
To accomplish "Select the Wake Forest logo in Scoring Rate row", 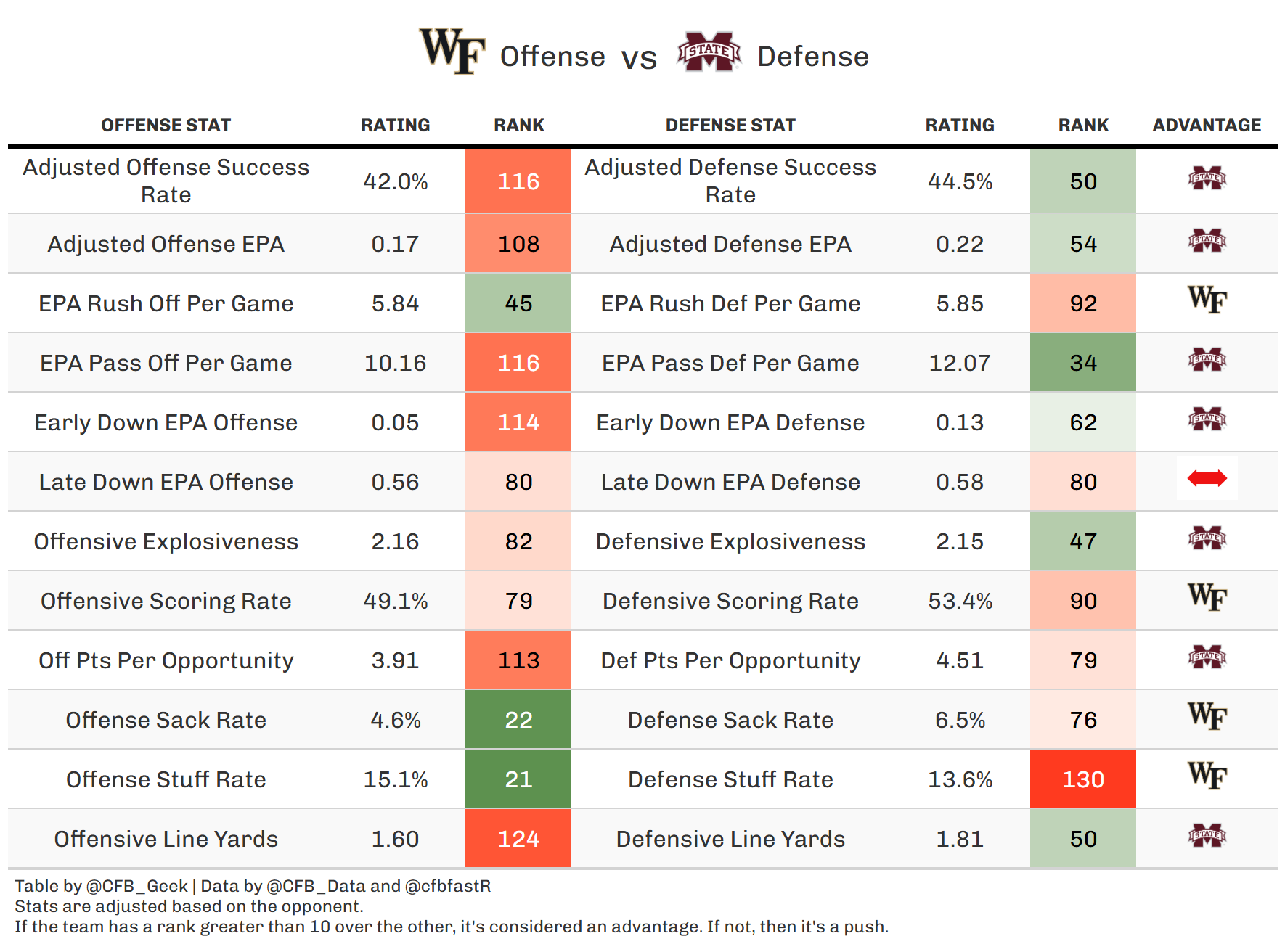I will (x=1207, y=597).
